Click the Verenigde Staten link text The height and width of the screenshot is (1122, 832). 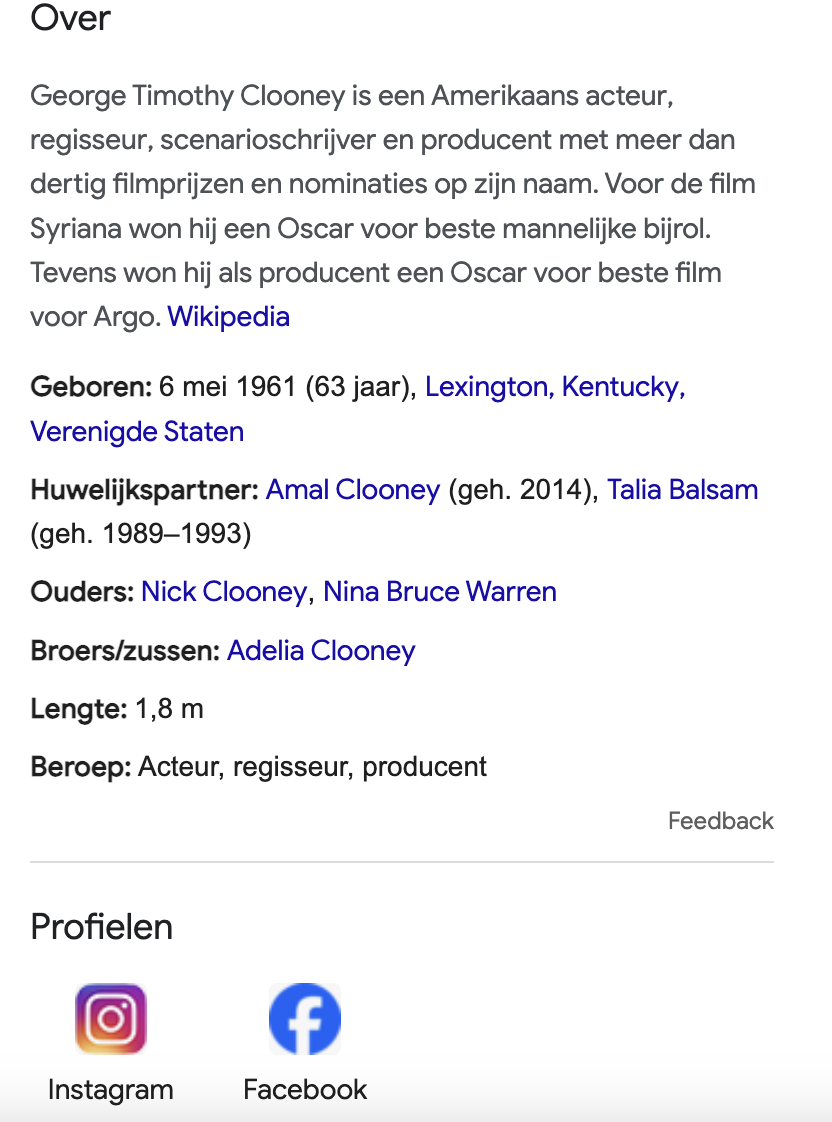click(x=137, y=431)
